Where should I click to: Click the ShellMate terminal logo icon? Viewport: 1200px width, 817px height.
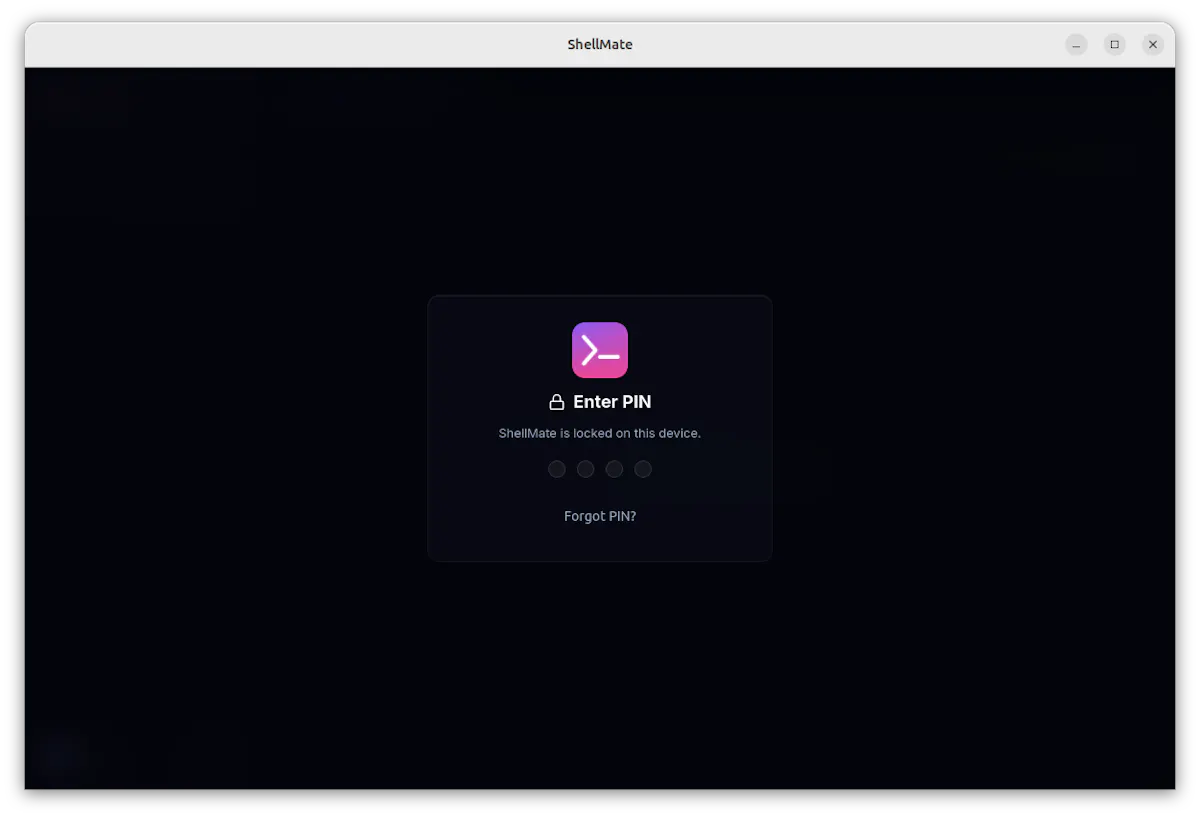(600, 350)
